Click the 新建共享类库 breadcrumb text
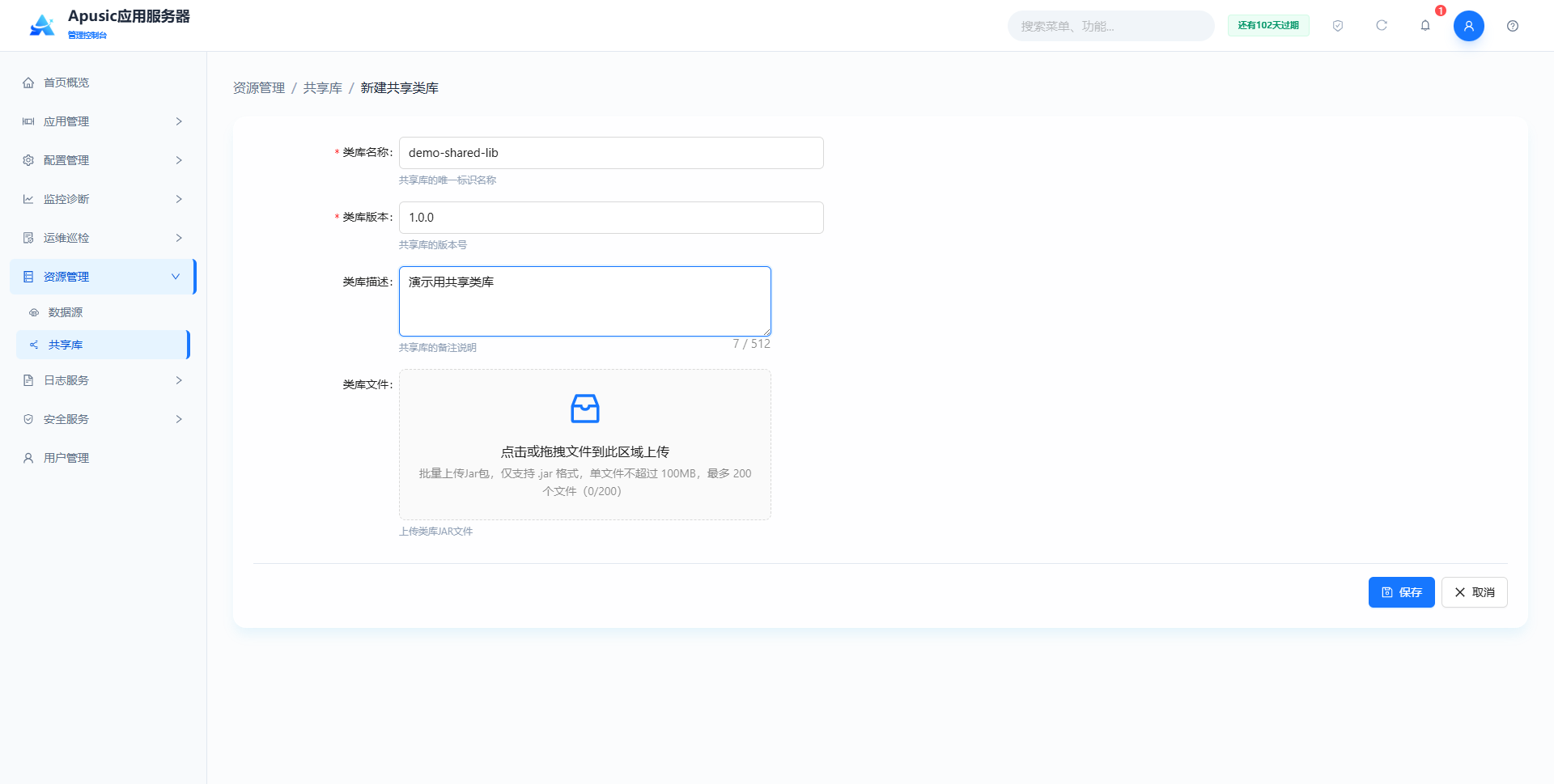 (400, 87)
